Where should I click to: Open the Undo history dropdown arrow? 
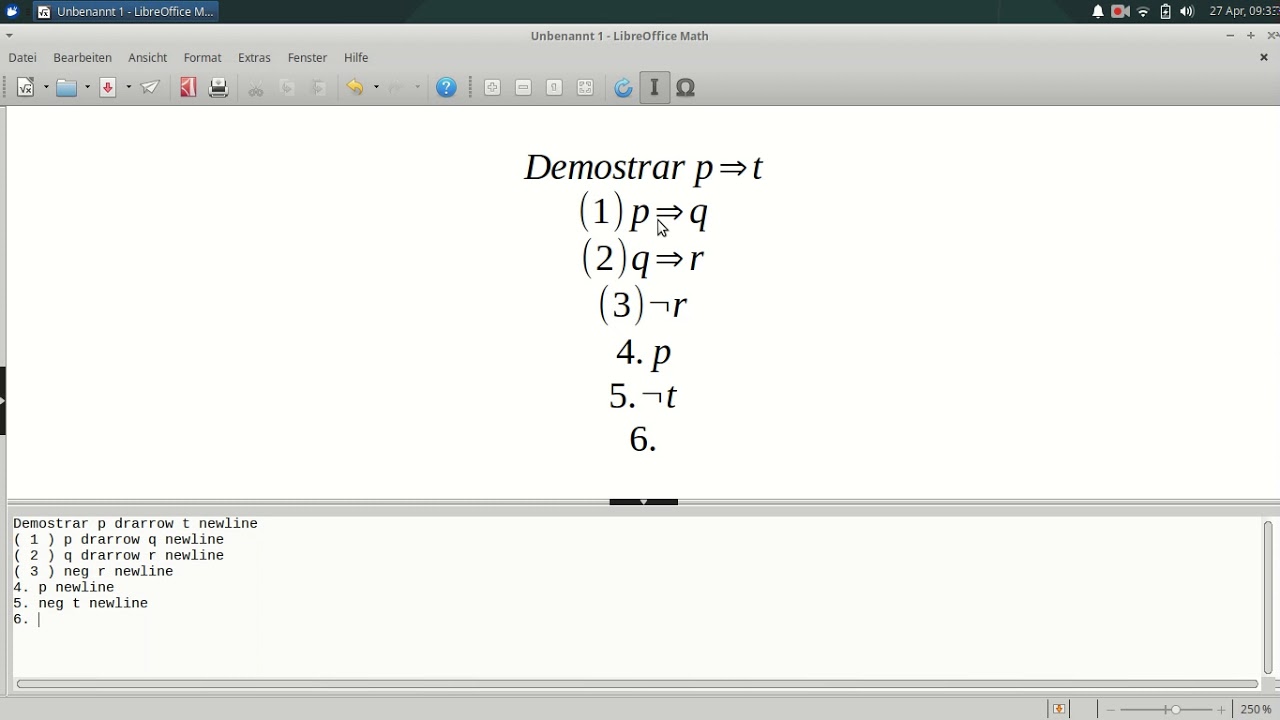[376, 88]
